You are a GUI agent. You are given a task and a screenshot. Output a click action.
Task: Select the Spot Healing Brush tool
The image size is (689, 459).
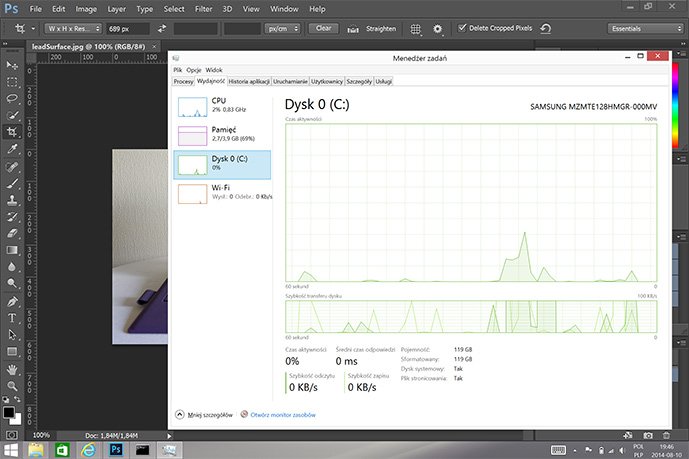pyautogui.click(x=12, y=167)
